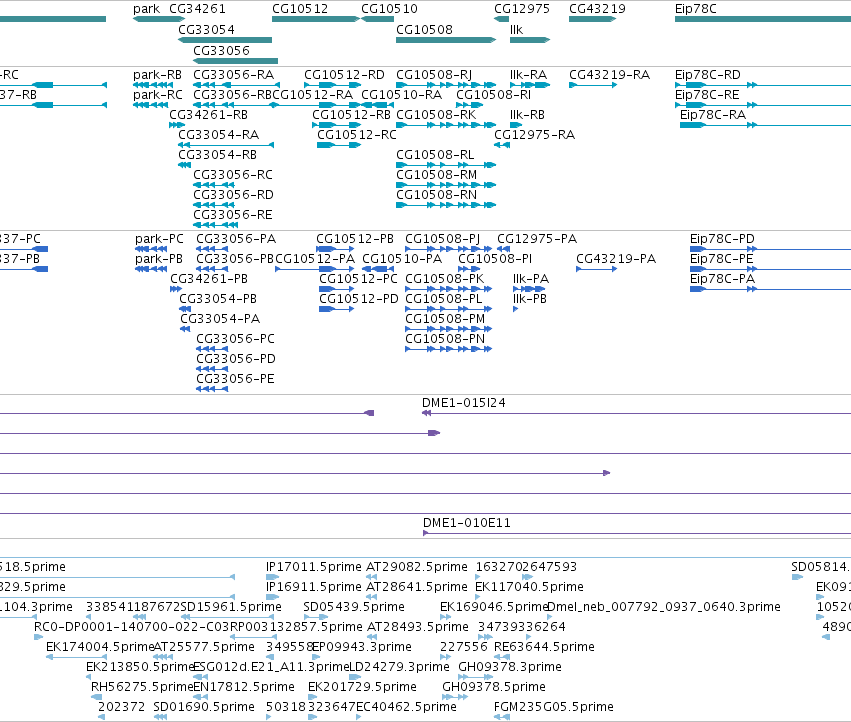Click transcript CG34261-RB

(208, 115)
